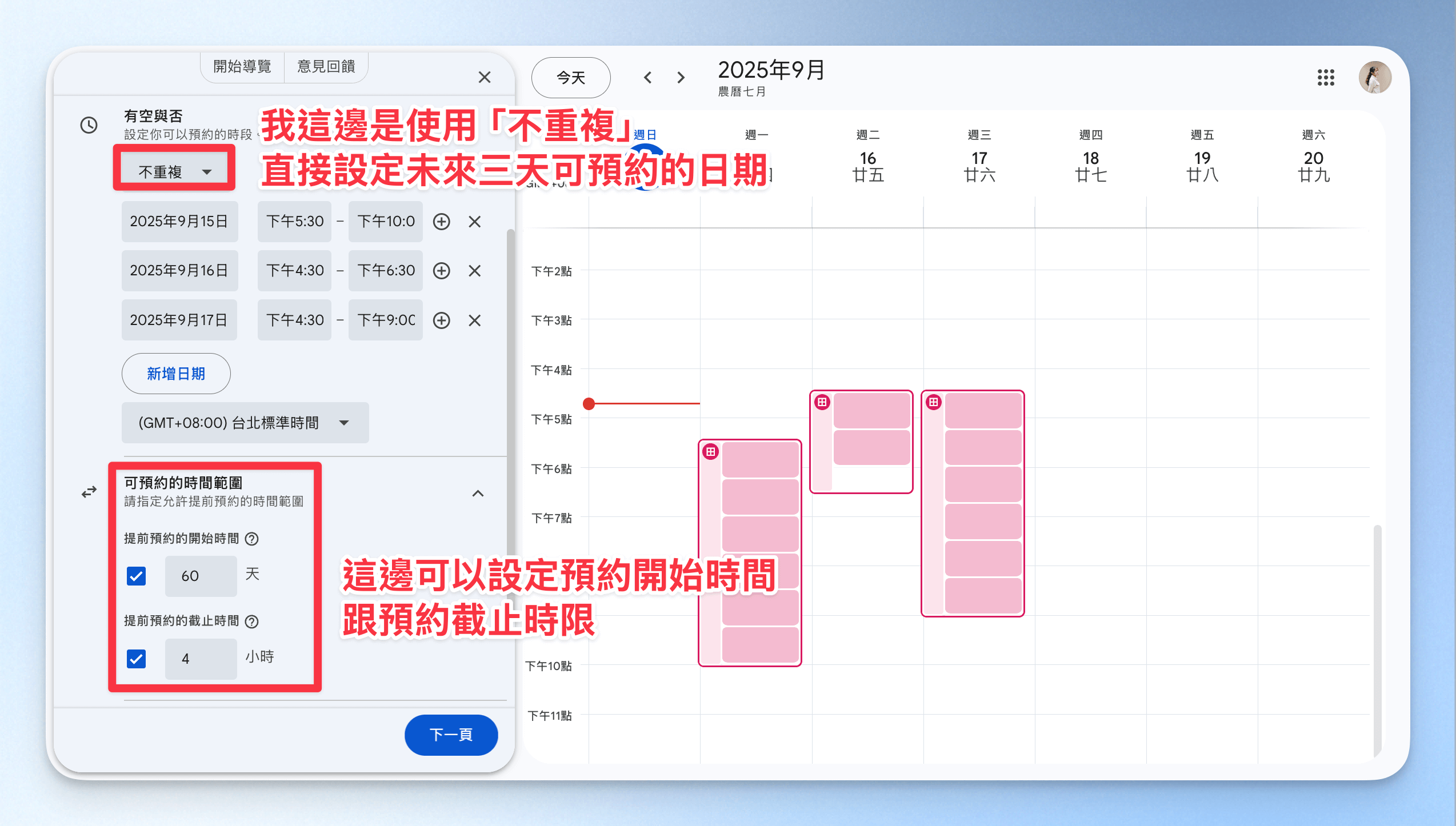Go to previous week with left arrow
The width and height of the screenshot is (1456, 826).
point(647,77)
